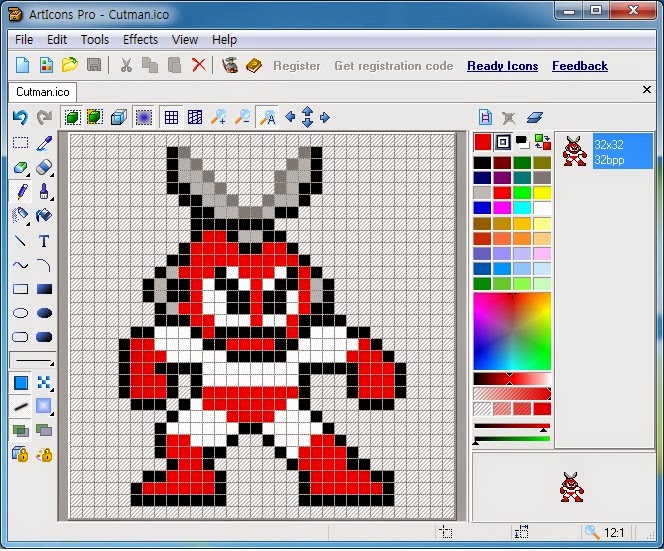Viewport: 664px width, 551px height.
Task: Select the flood fill bucket tool
Action: tap(44, 216)
